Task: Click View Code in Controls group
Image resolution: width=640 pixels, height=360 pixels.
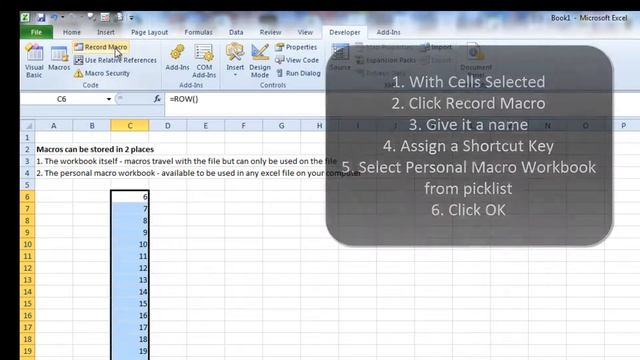Action: [x=297, y=60]
